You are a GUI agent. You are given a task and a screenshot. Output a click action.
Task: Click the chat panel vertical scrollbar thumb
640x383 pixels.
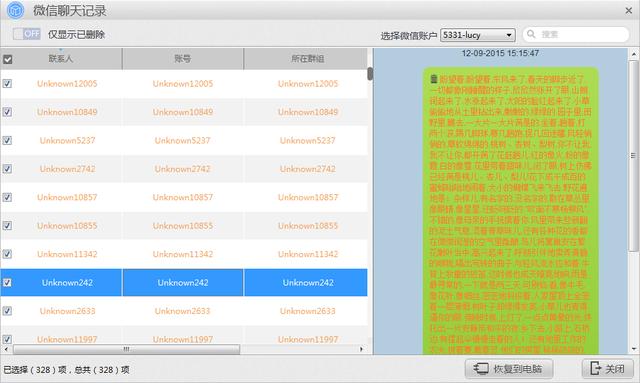tap(633, 156)
